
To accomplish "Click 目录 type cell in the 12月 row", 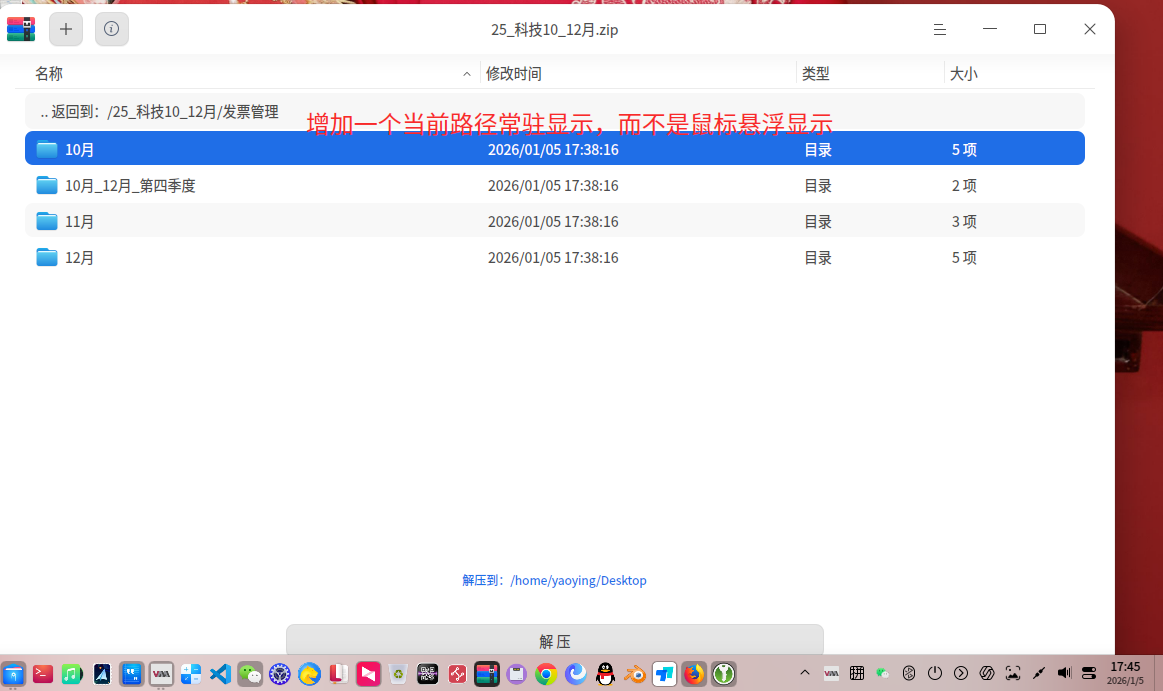I will tap(818, 257).
